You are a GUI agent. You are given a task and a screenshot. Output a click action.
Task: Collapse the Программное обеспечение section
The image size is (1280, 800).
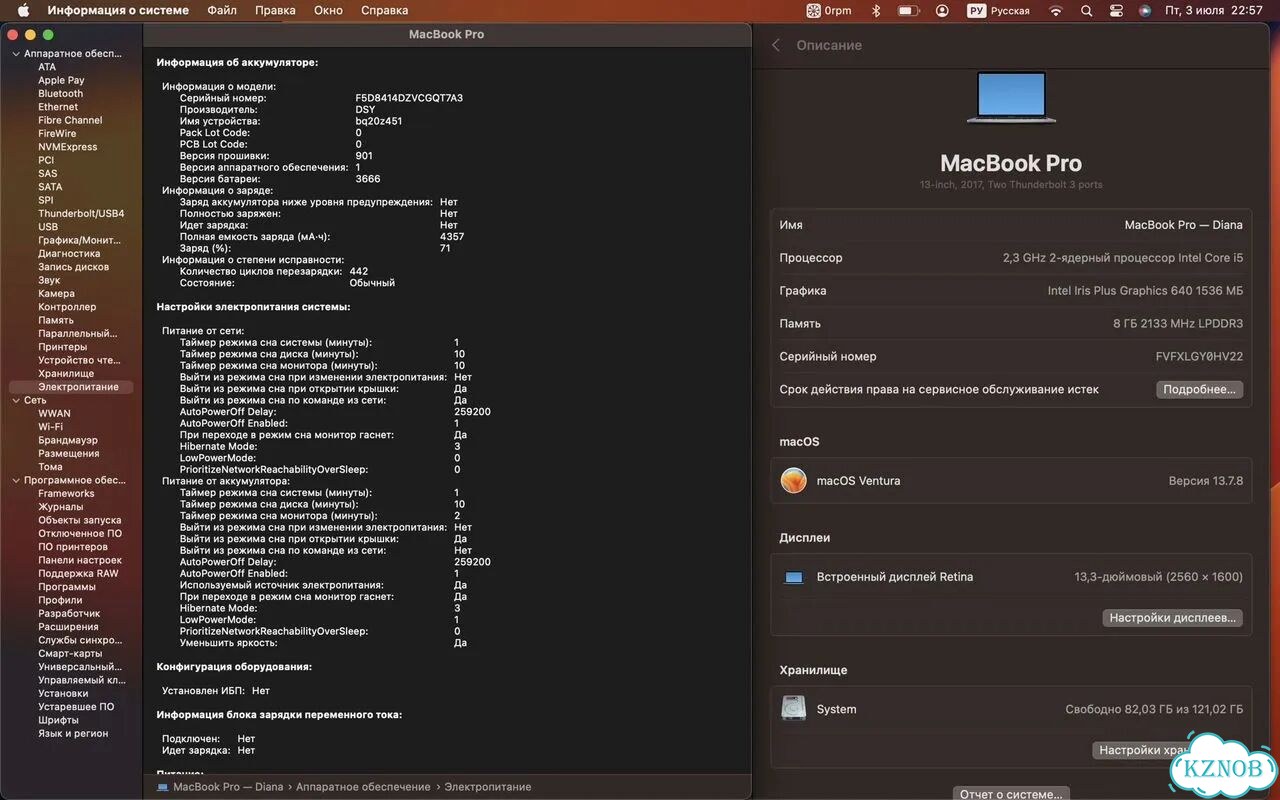(x=15, y=480)
